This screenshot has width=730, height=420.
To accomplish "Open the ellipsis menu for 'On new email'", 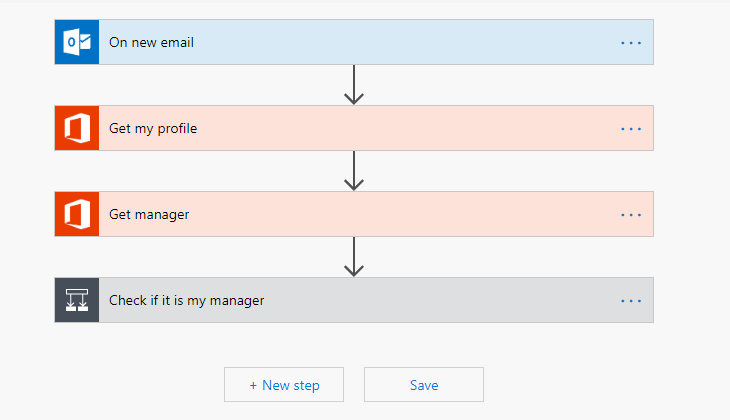I will coord(631,43).
